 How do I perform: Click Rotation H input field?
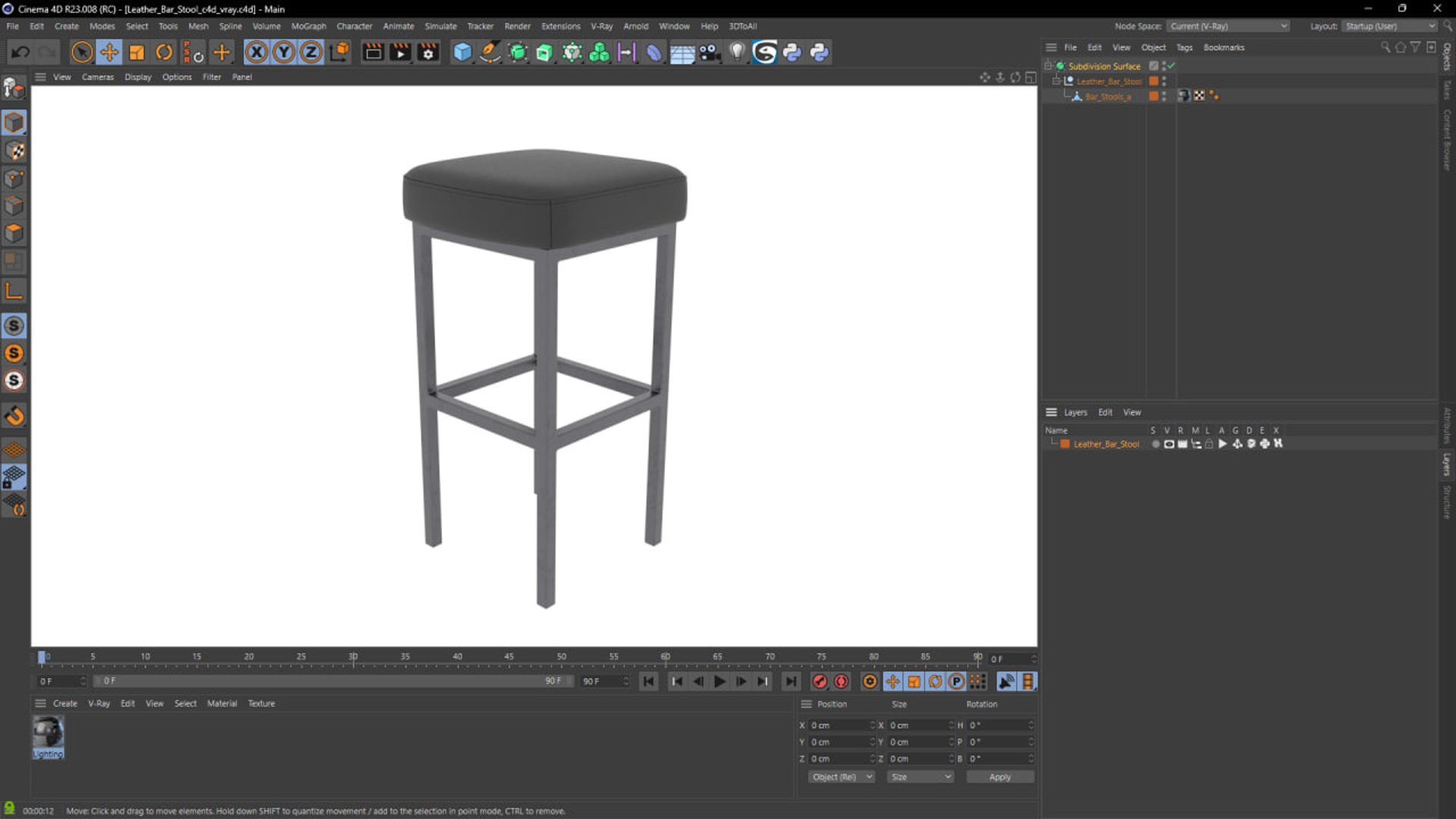(x=1000, y=726)
